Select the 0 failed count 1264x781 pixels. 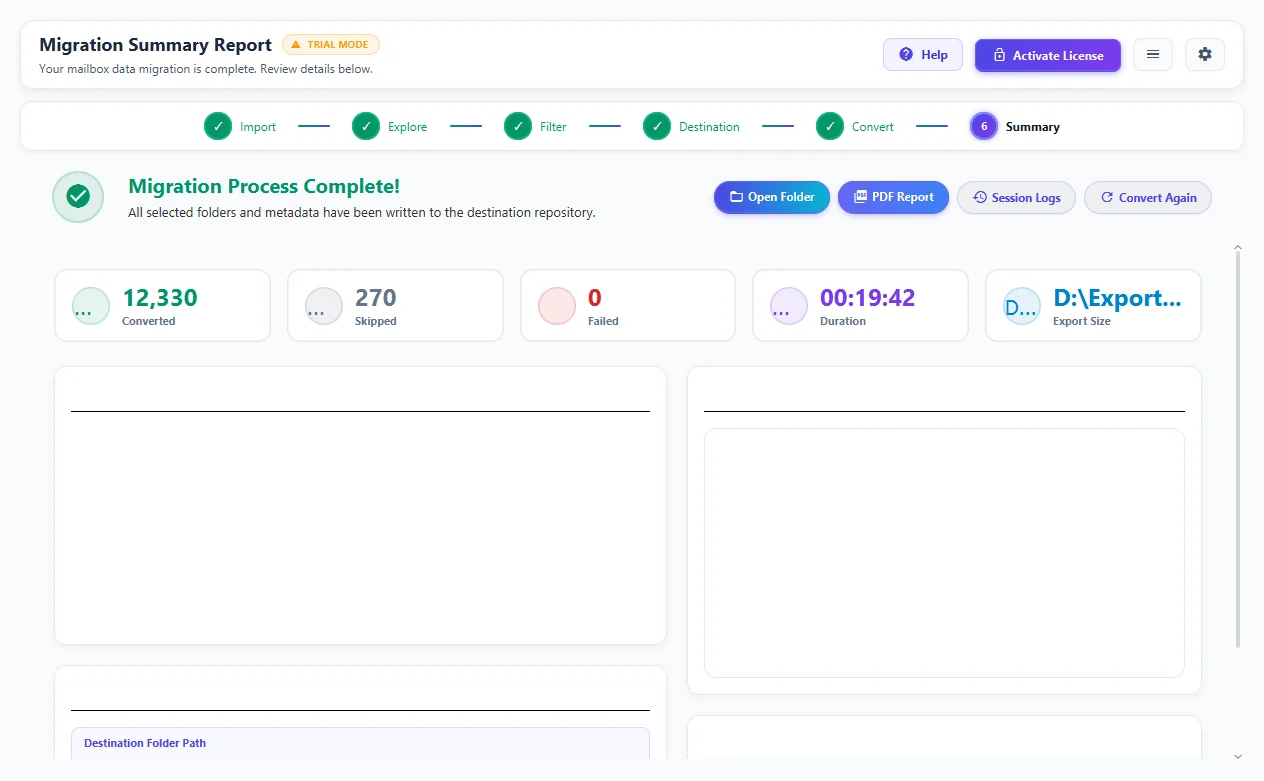[x=595, y=298]
